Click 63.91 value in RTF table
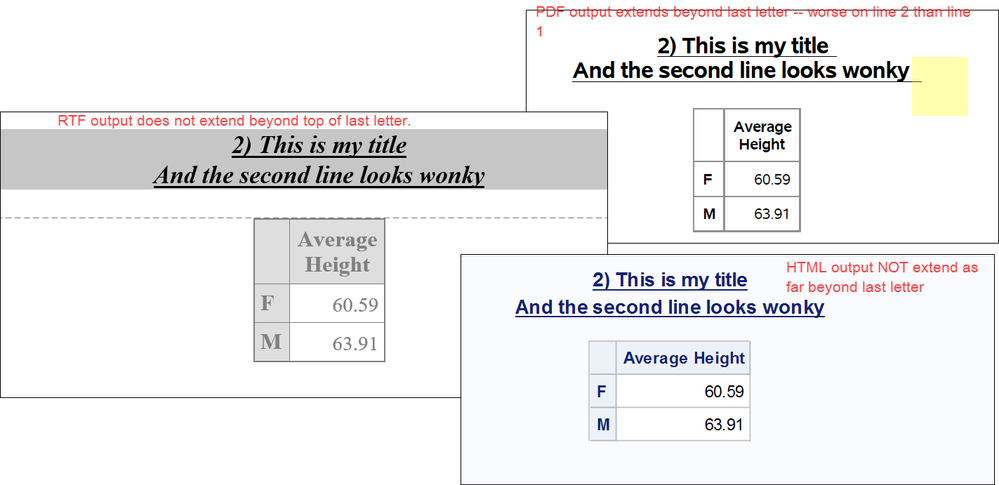The width and height of the screenshot is (999, 485). tap(355, 344)
